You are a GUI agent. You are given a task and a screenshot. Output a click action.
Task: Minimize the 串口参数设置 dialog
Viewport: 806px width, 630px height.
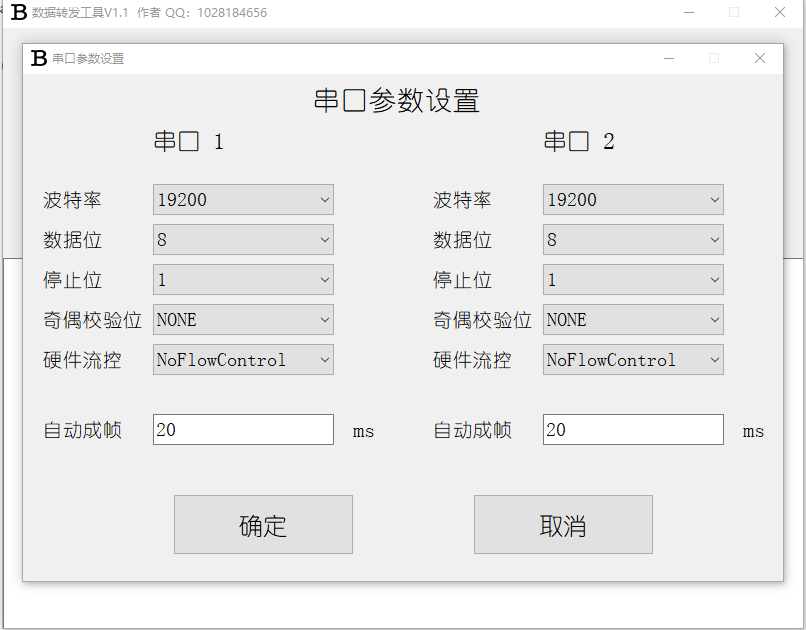668,58
